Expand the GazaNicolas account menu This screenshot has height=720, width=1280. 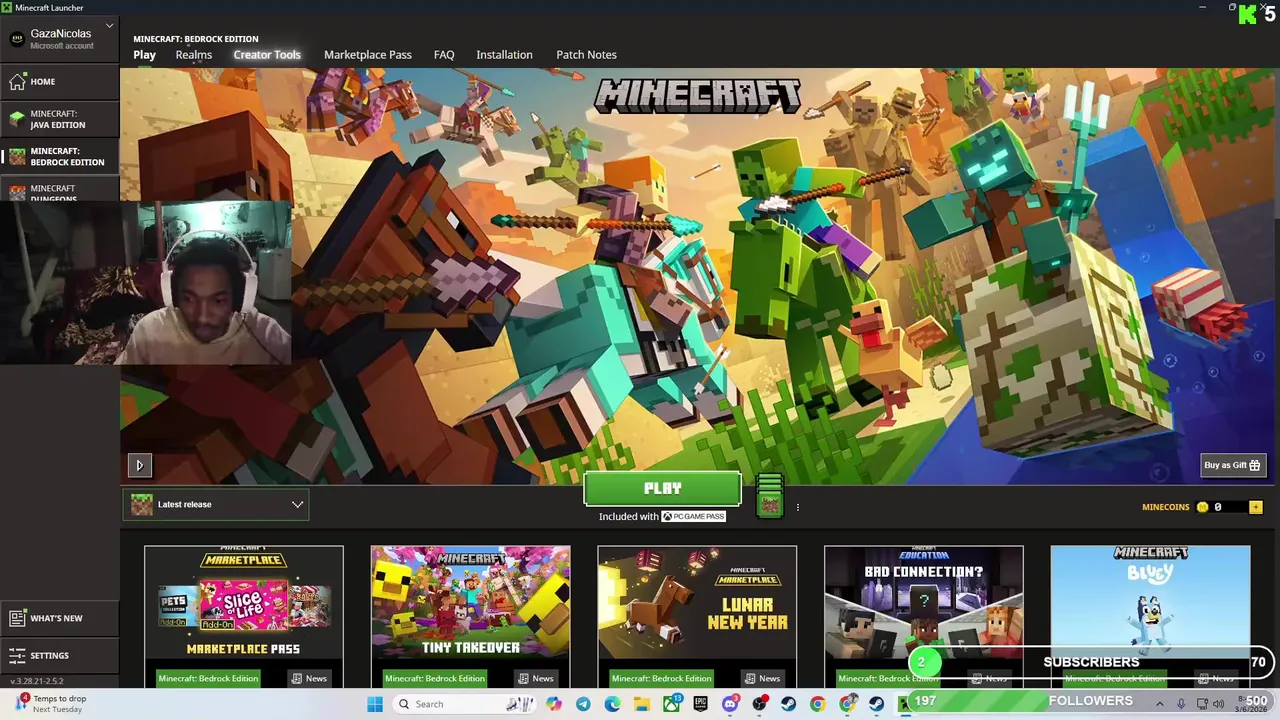point(60,38)
